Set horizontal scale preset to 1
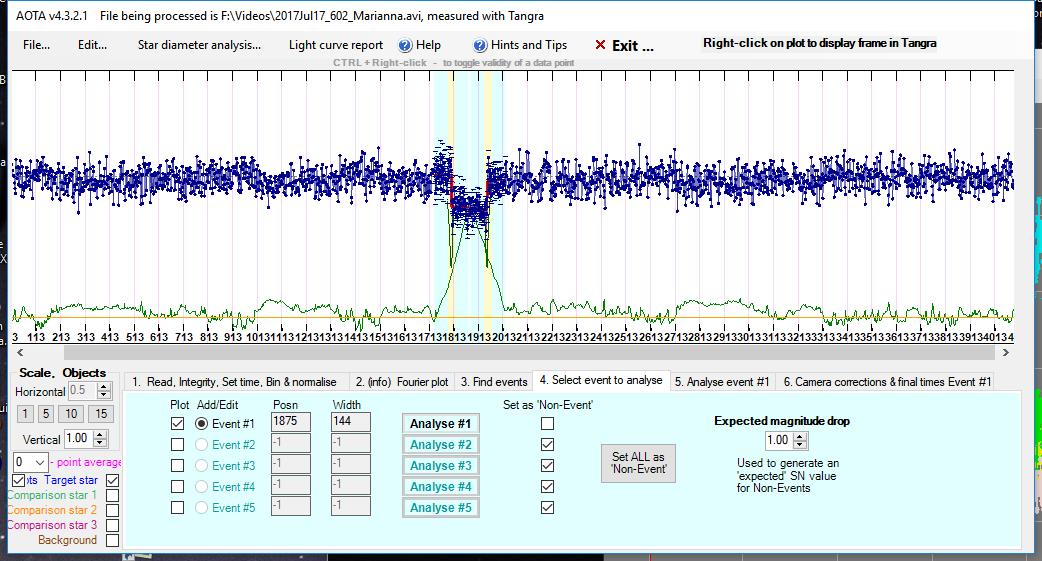The image size is (1042, 561). 25,414
